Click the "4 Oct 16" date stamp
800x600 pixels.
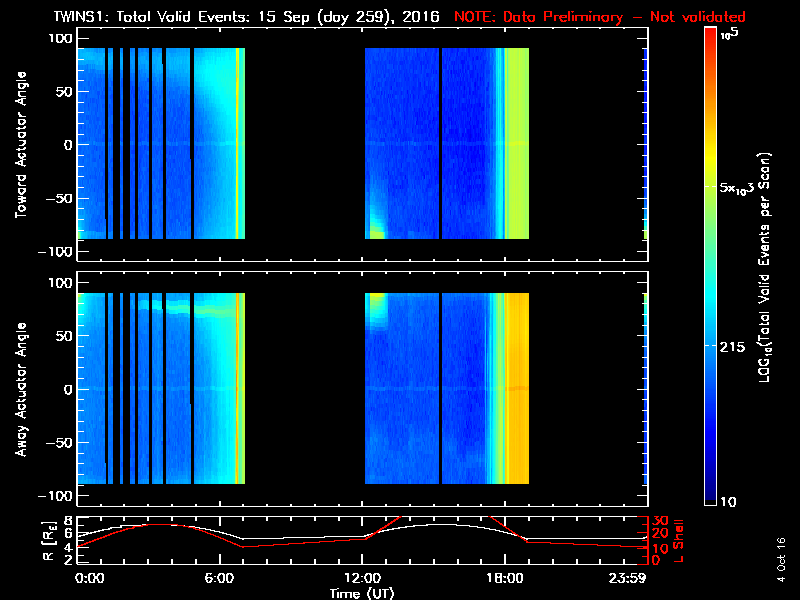pos(781,553)
